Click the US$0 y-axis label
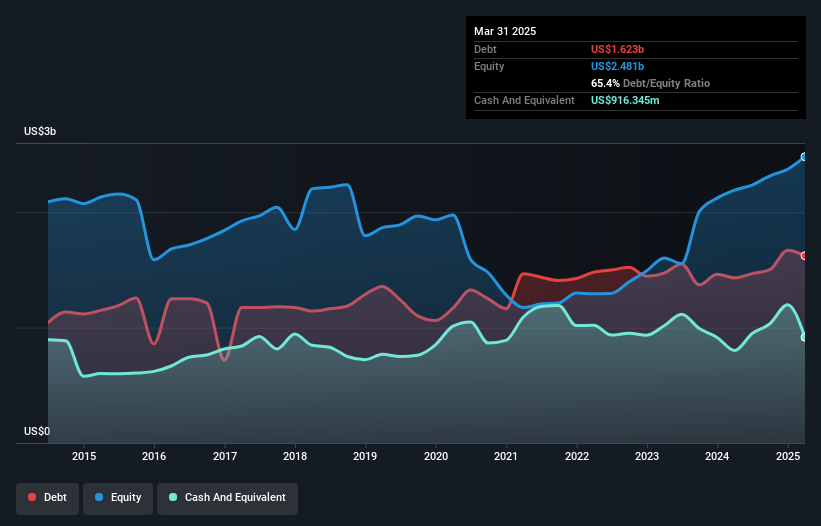The height and width of the screenshot is (526, 821). 37,431
